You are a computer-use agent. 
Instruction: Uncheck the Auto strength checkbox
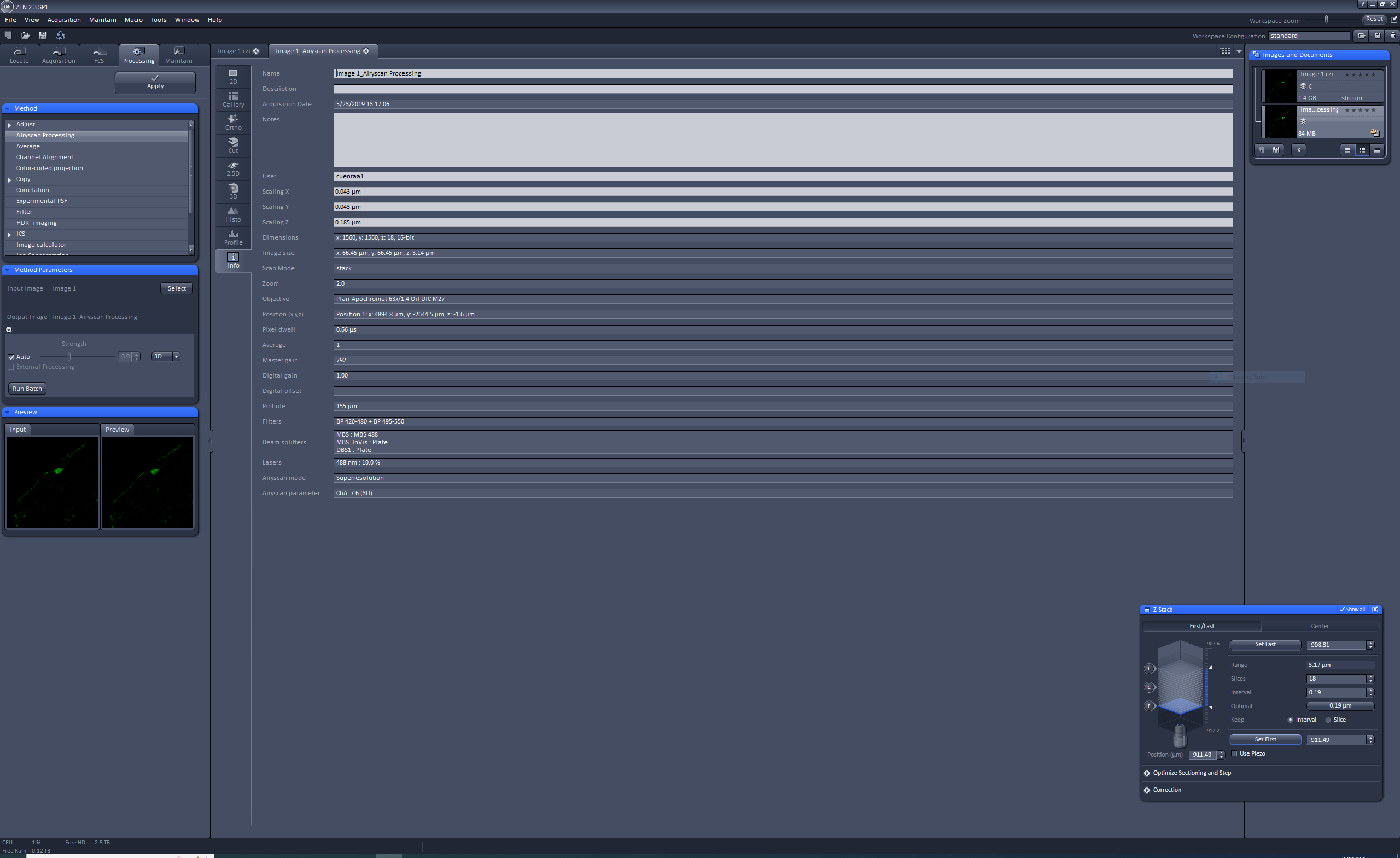[11, 357]
